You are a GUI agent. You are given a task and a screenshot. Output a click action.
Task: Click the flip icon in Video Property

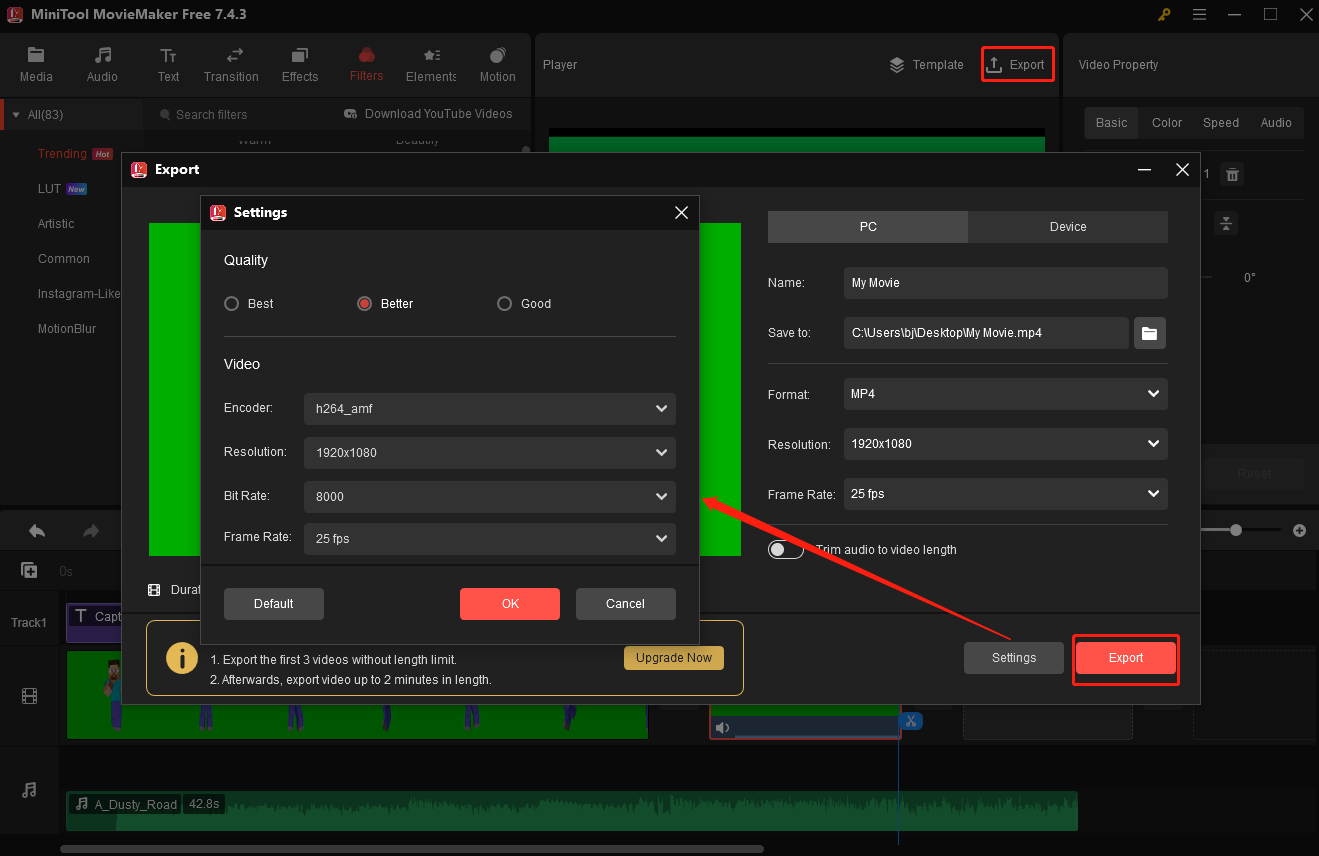(1227, 223)
